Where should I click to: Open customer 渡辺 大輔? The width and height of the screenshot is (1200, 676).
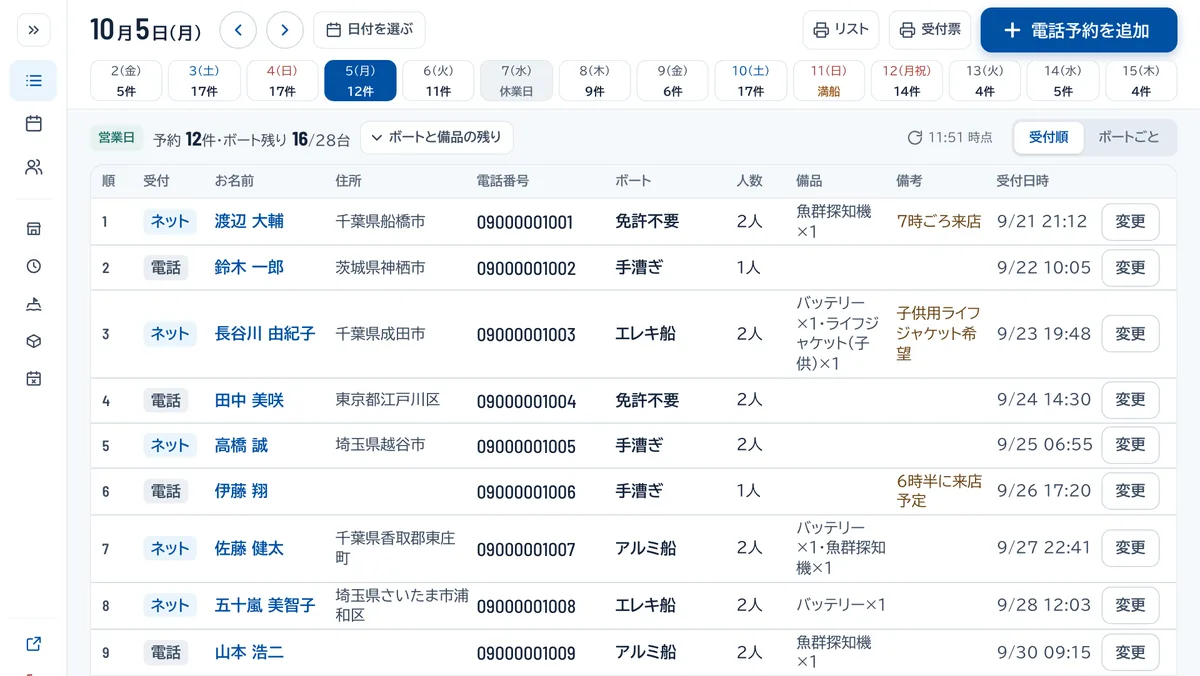249,221
